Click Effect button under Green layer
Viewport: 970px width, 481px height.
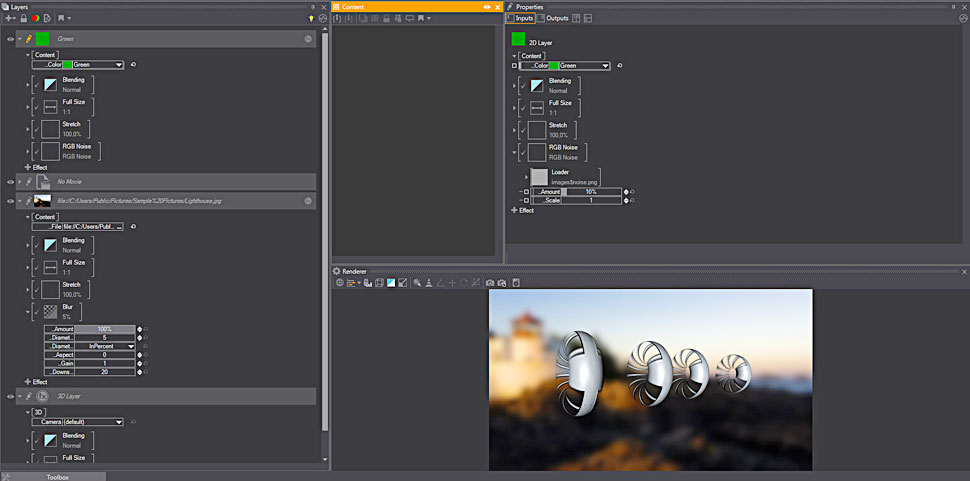point(36,167)
